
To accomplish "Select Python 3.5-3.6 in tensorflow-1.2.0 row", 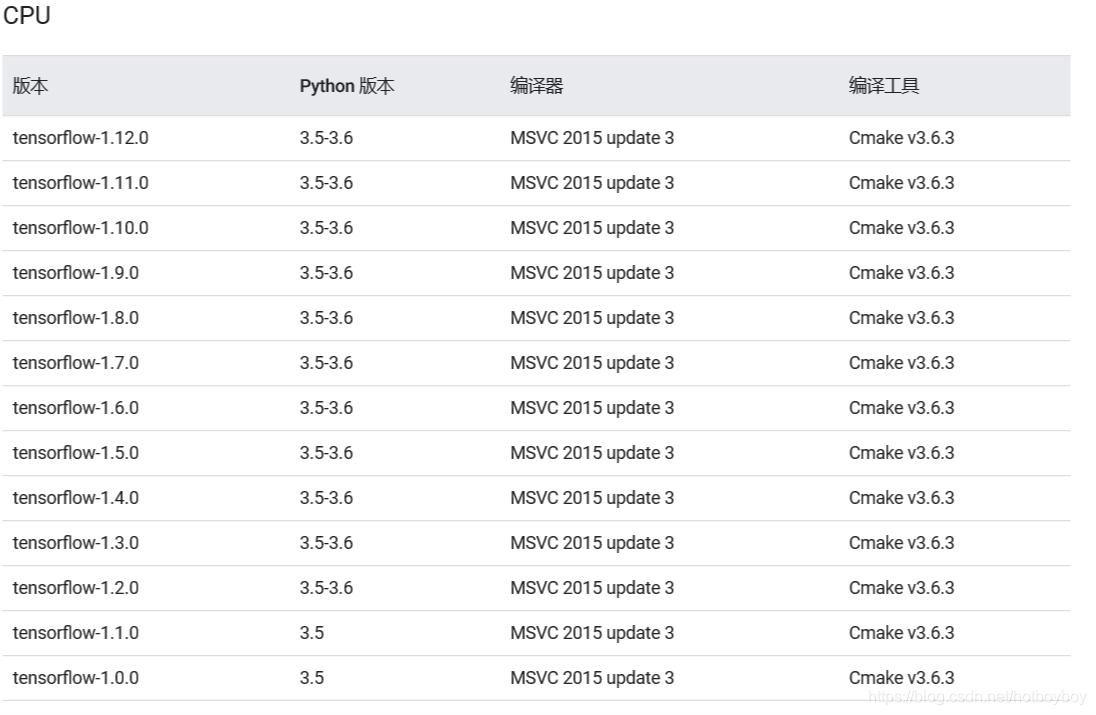I will [x=326, y=588].
